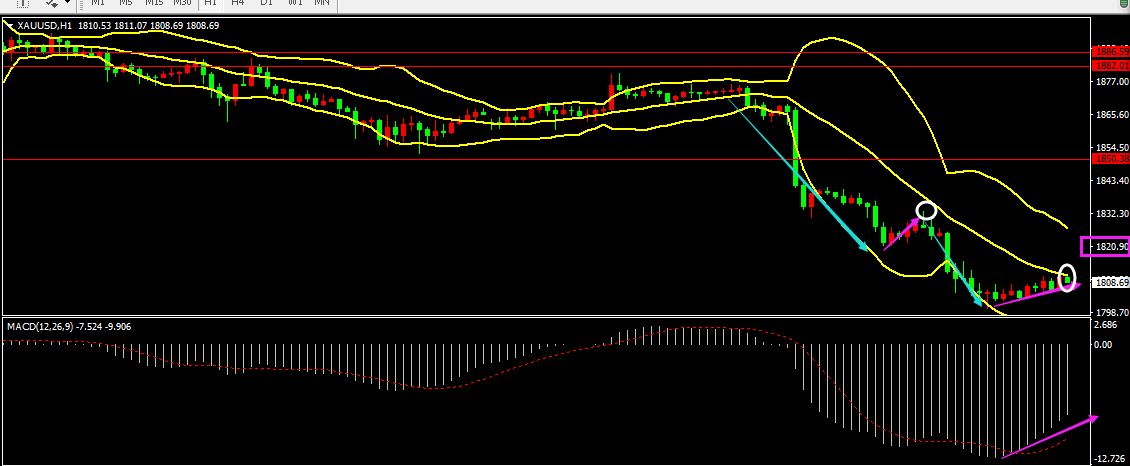Select the W1 weekly timeframe
The height and width of the screenshot is (466, 1130).
click(295, 4)
